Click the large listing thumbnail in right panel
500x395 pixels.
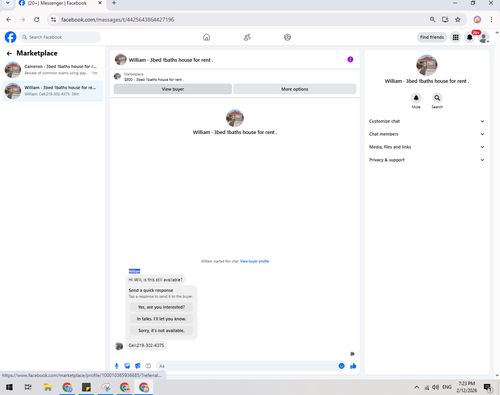point(427,65)
